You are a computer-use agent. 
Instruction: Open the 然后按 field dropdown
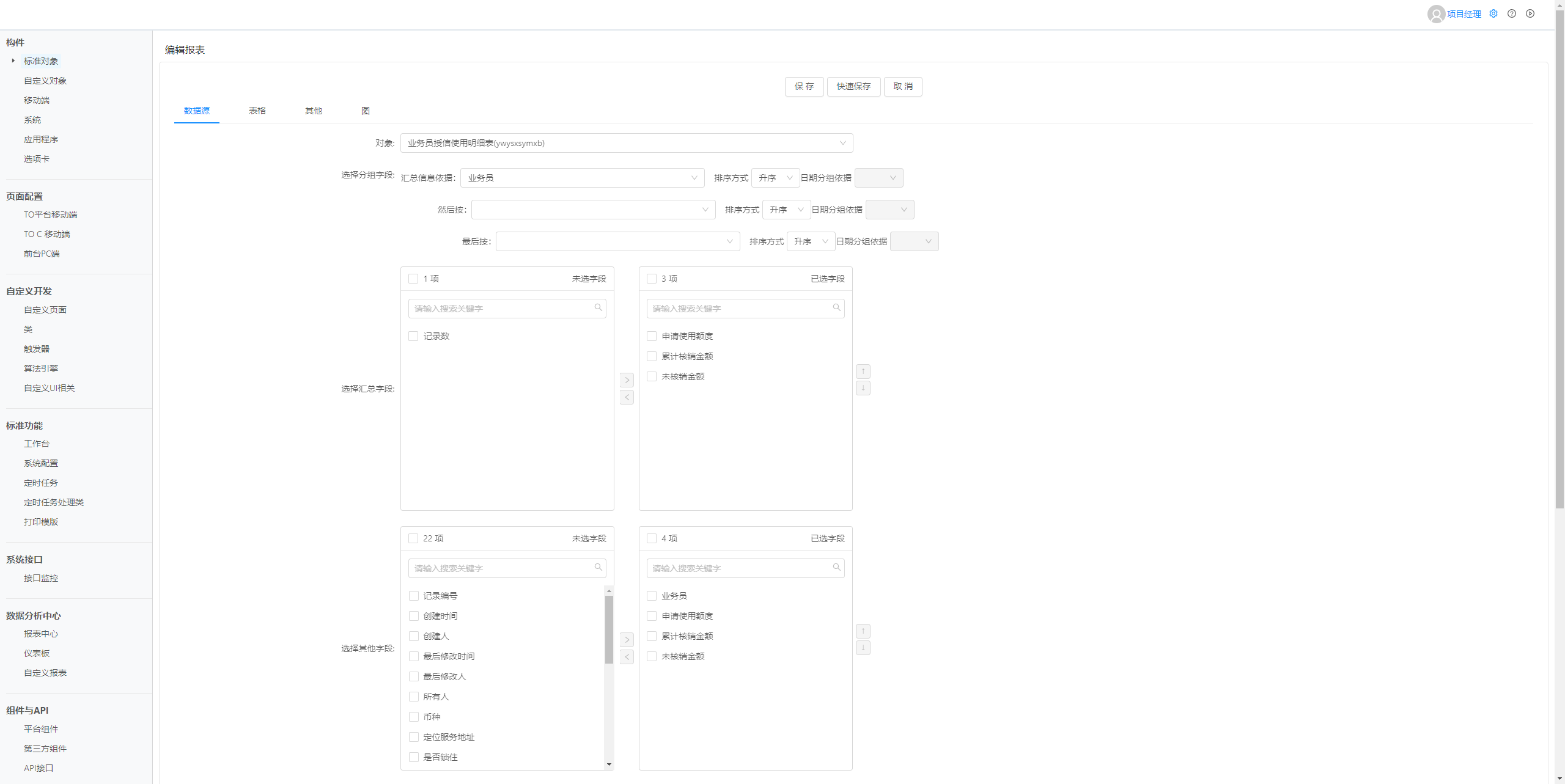tap(594, 210)
